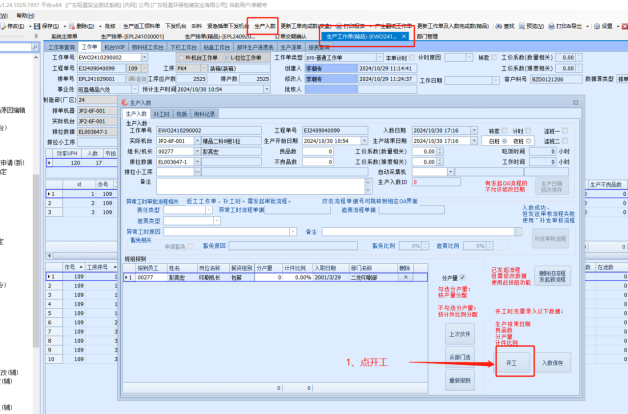Open the 生产开始日期 dropdown arrow
Viewport: 628px width, 414px height.
point(364,141)
